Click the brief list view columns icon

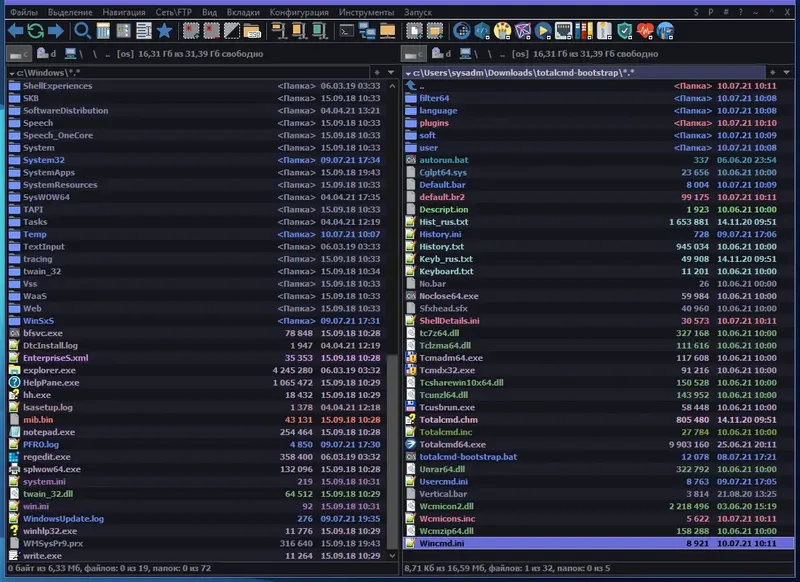point(103,31)
